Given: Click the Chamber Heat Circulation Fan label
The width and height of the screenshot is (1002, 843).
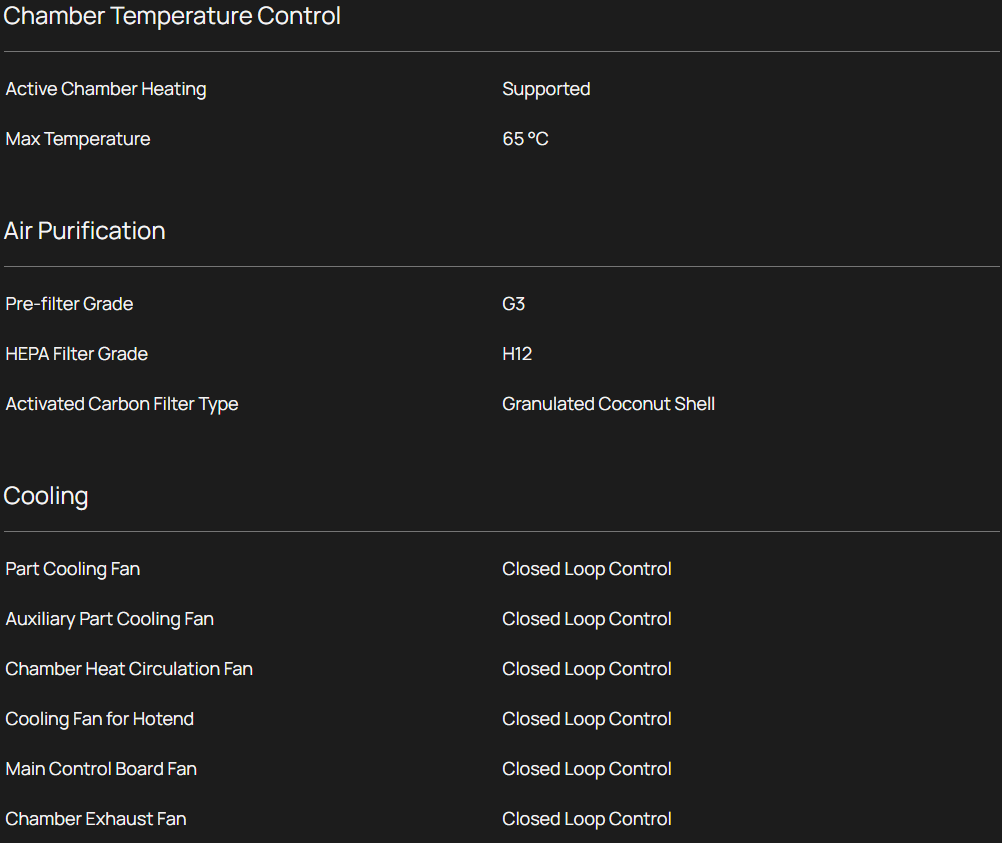Looking at the screenshot, I should [x=129, y=669].
